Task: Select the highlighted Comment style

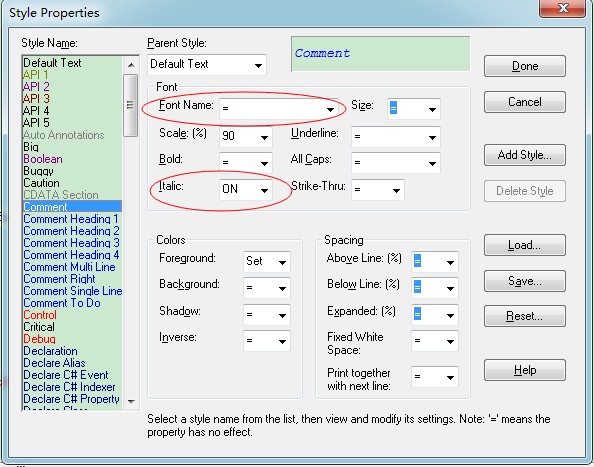Action: point(72,207)
